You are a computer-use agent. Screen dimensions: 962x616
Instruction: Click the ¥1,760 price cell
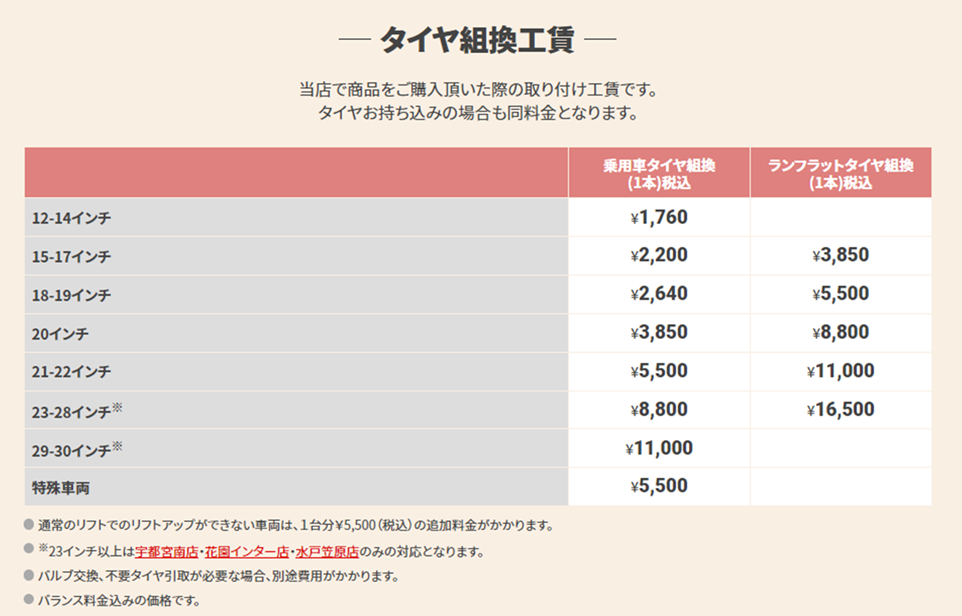(659, 217)
